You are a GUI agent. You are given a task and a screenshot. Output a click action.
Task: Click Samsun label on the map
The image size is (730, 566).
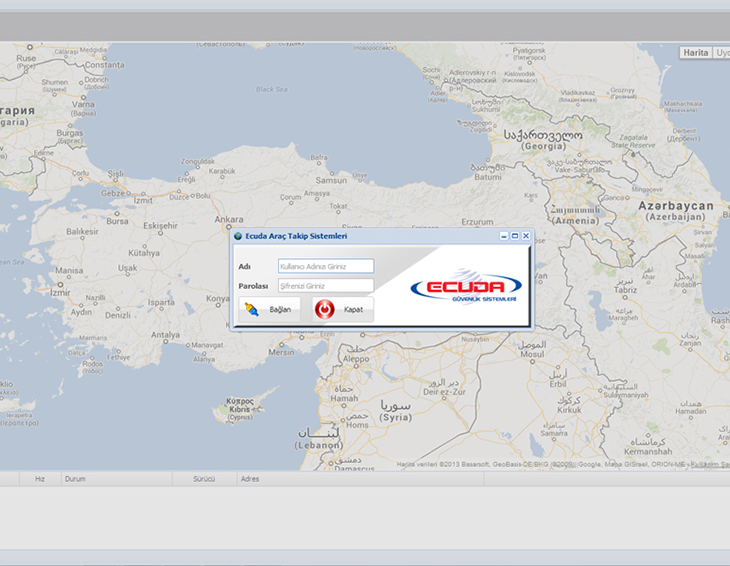(331, 181)
